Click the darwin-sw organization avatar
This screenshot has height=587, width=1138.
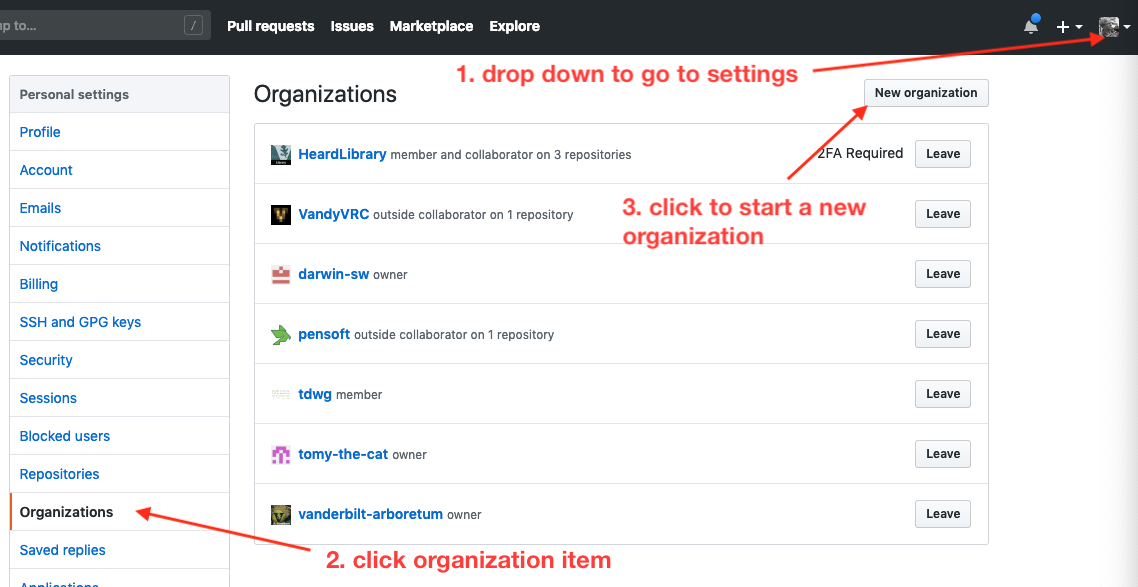tap(281, 275)
